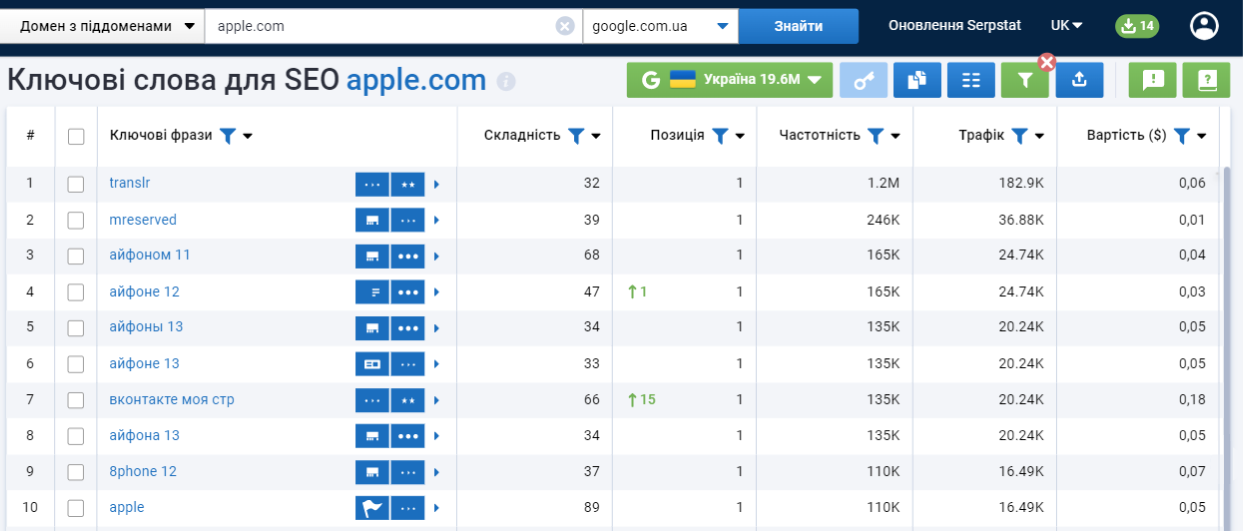This screenshot has height=531, width=1244.
Task: Check the box for mreserved row
Action: click(76, 220)
